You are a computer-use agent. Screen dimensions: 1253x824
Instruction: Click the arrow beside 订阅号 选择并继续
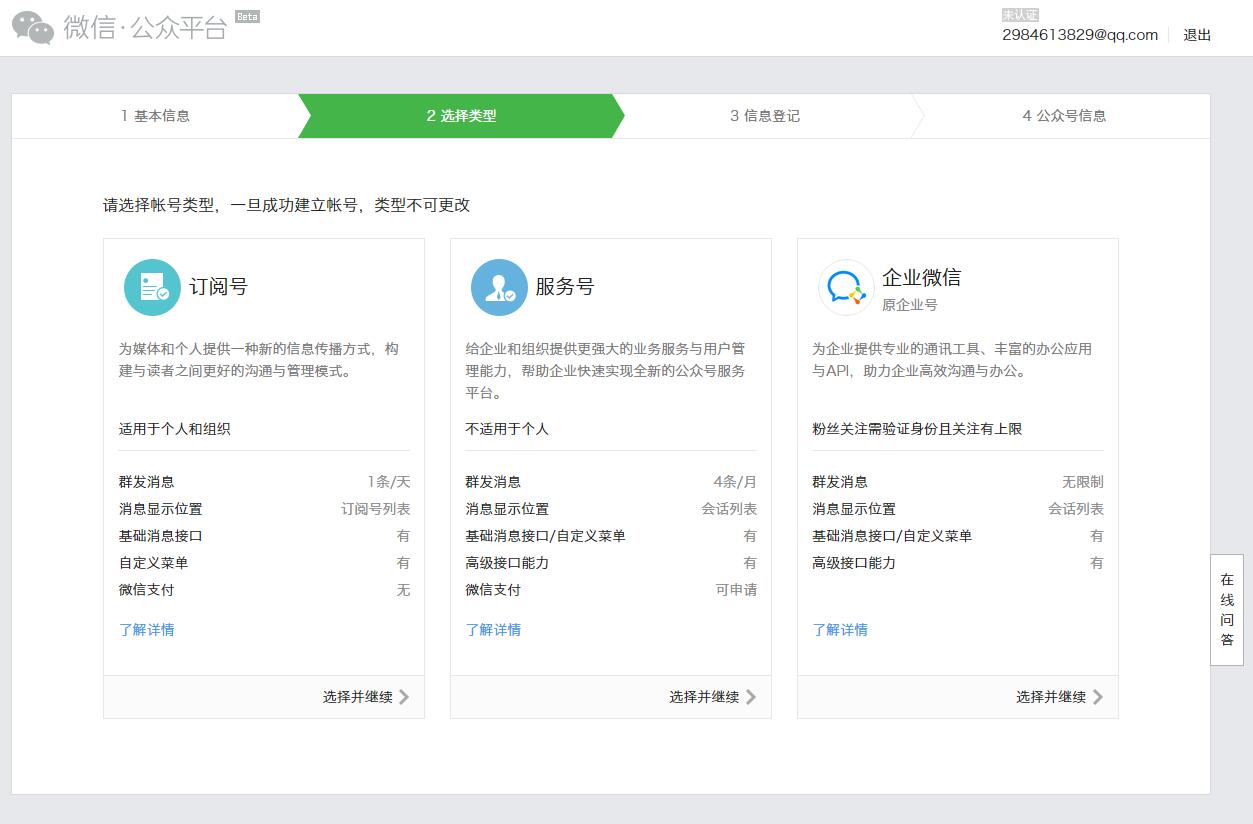click(404, 697)
